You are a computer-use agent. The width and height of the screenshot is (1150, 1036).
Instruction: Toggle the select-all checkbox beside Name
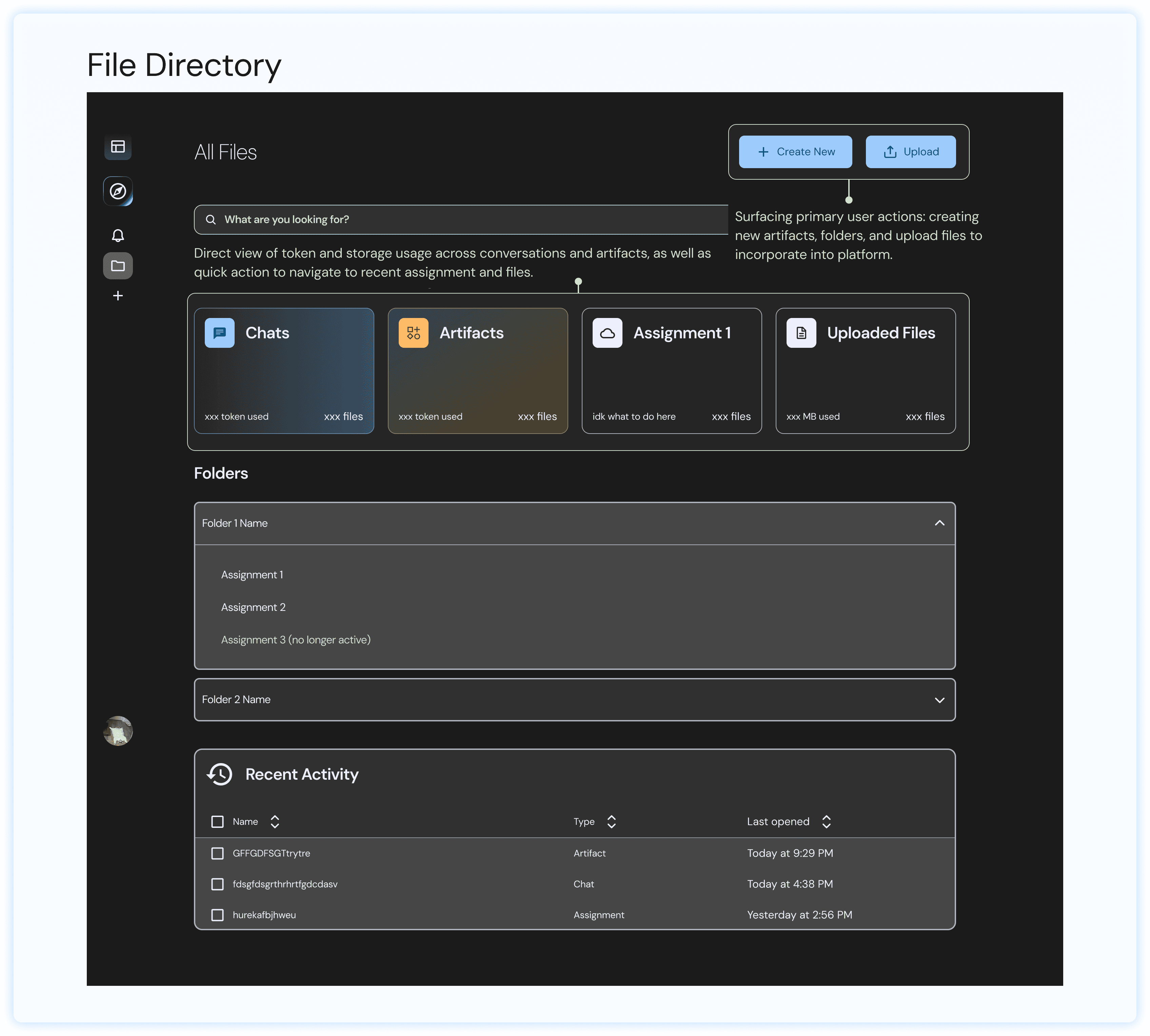[217, 821]
